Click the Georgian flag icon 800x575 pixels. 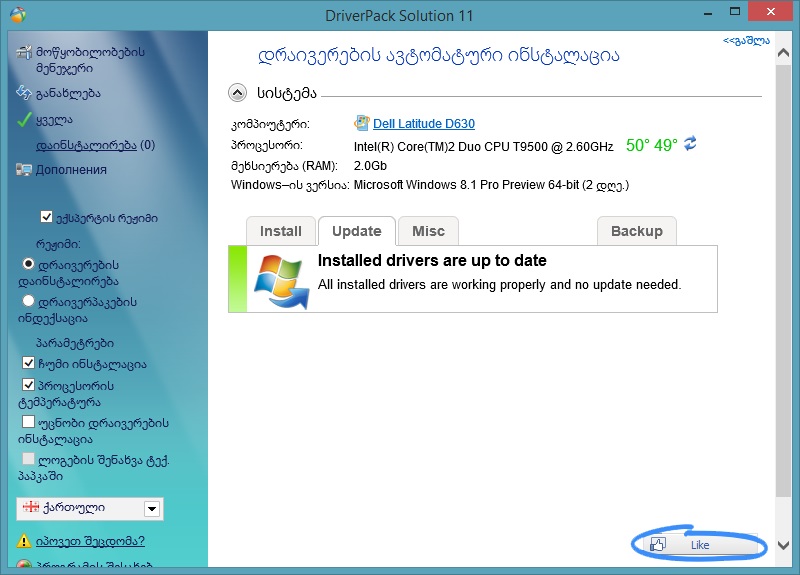point(31,507)
